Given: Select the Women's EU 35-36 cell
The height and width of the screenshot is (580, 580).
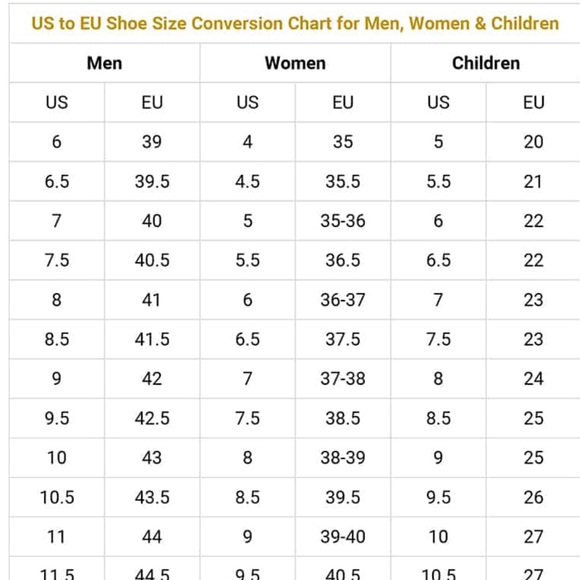Looking at the screenshot, I should point(343,221).
